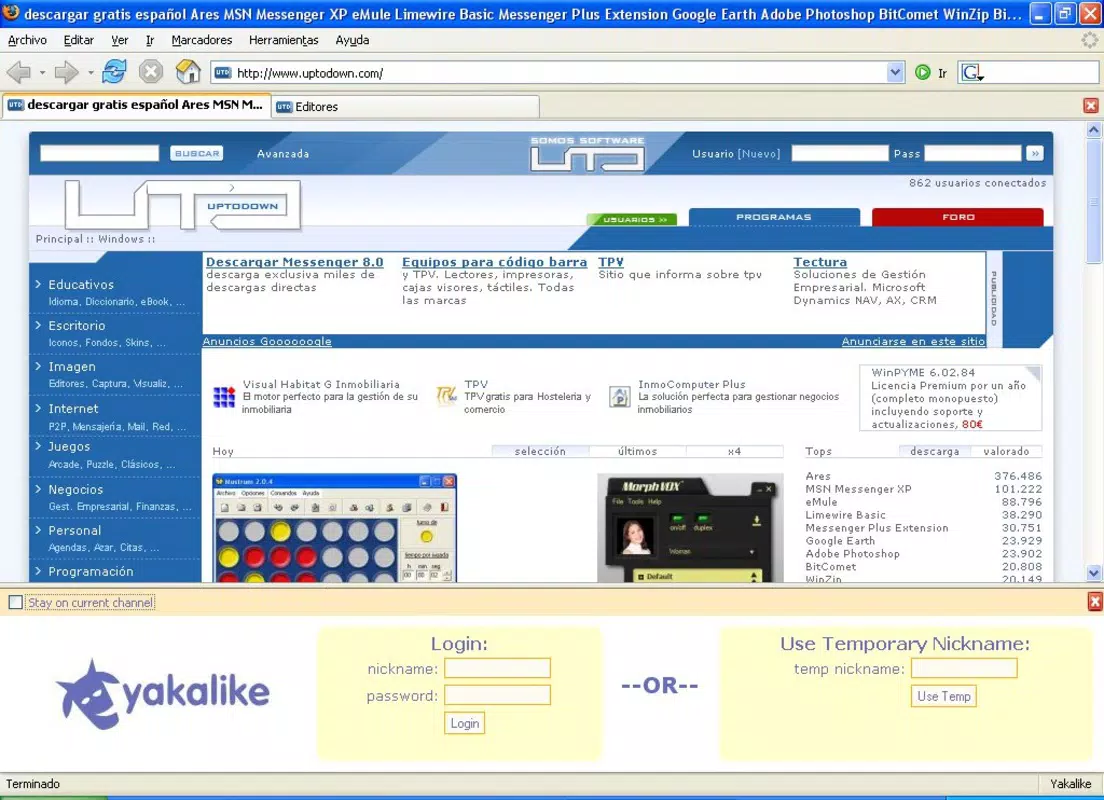Close the Yakalike panel with red X
Viewport: 1104px width, 800px height.
[1095, 601]
